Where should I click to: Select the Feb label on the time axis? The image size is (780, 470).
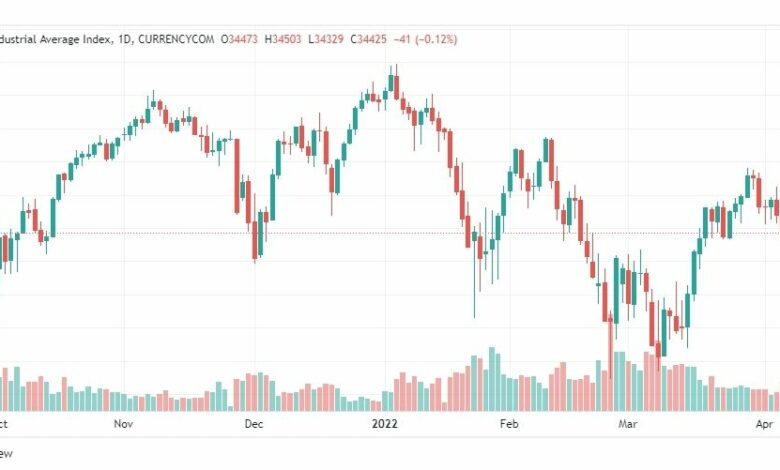509,424
